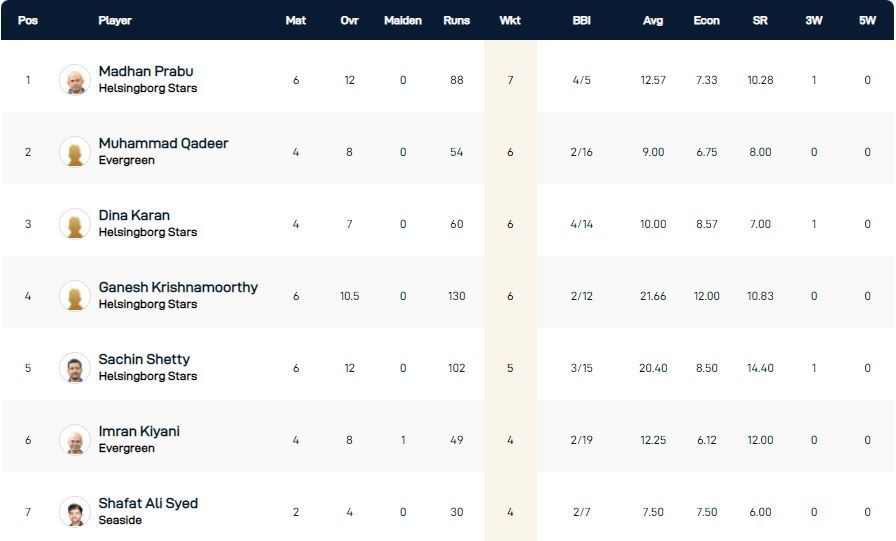Click Dina Karan's avatar icon
The image size is (896, 541).
pos(75,224)
